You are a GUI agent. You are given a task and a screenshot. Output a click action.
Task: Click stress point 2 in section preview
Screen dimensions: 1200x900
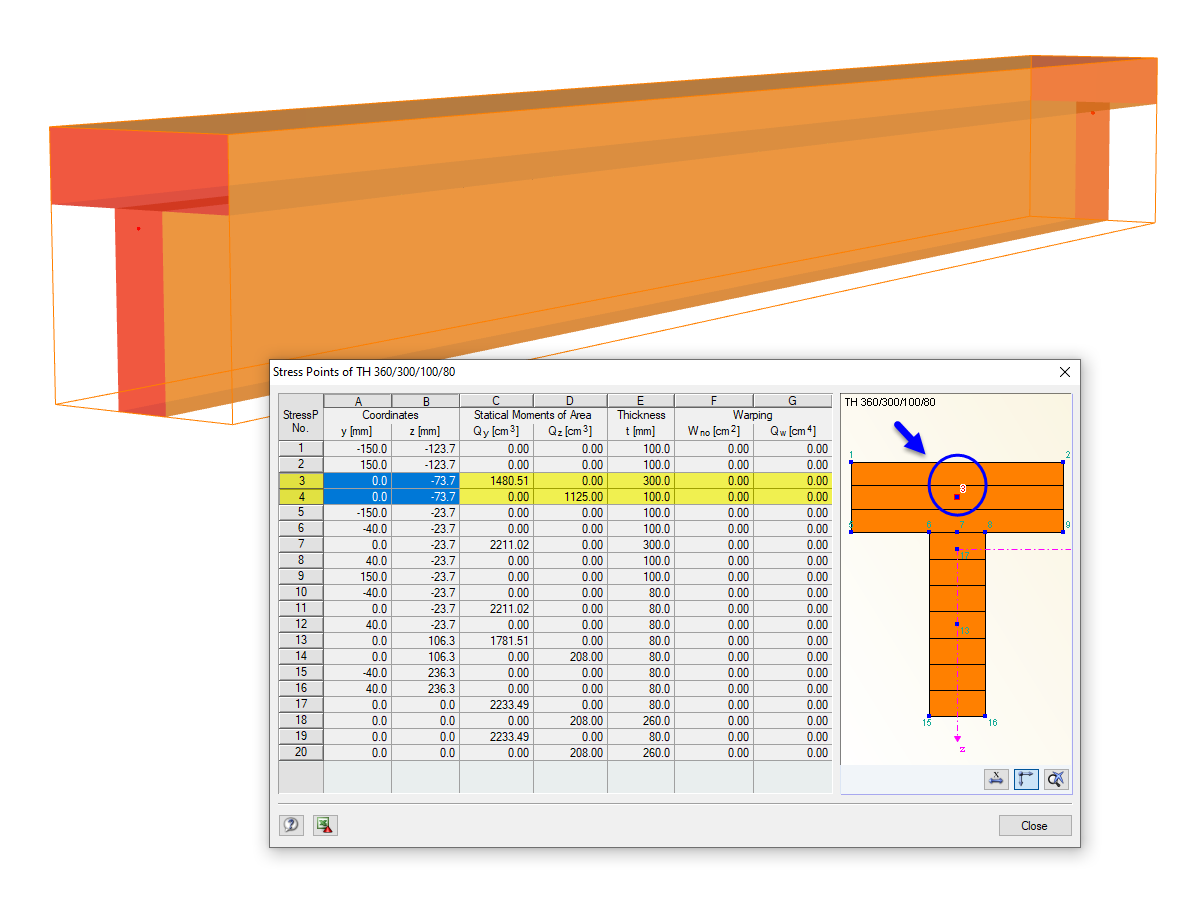coord(1064,462)
